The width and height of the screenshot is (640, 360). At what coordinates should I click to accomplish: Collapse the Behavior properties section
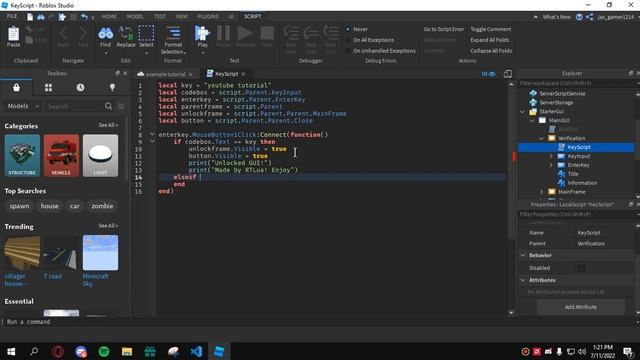[x=523, y=255]
